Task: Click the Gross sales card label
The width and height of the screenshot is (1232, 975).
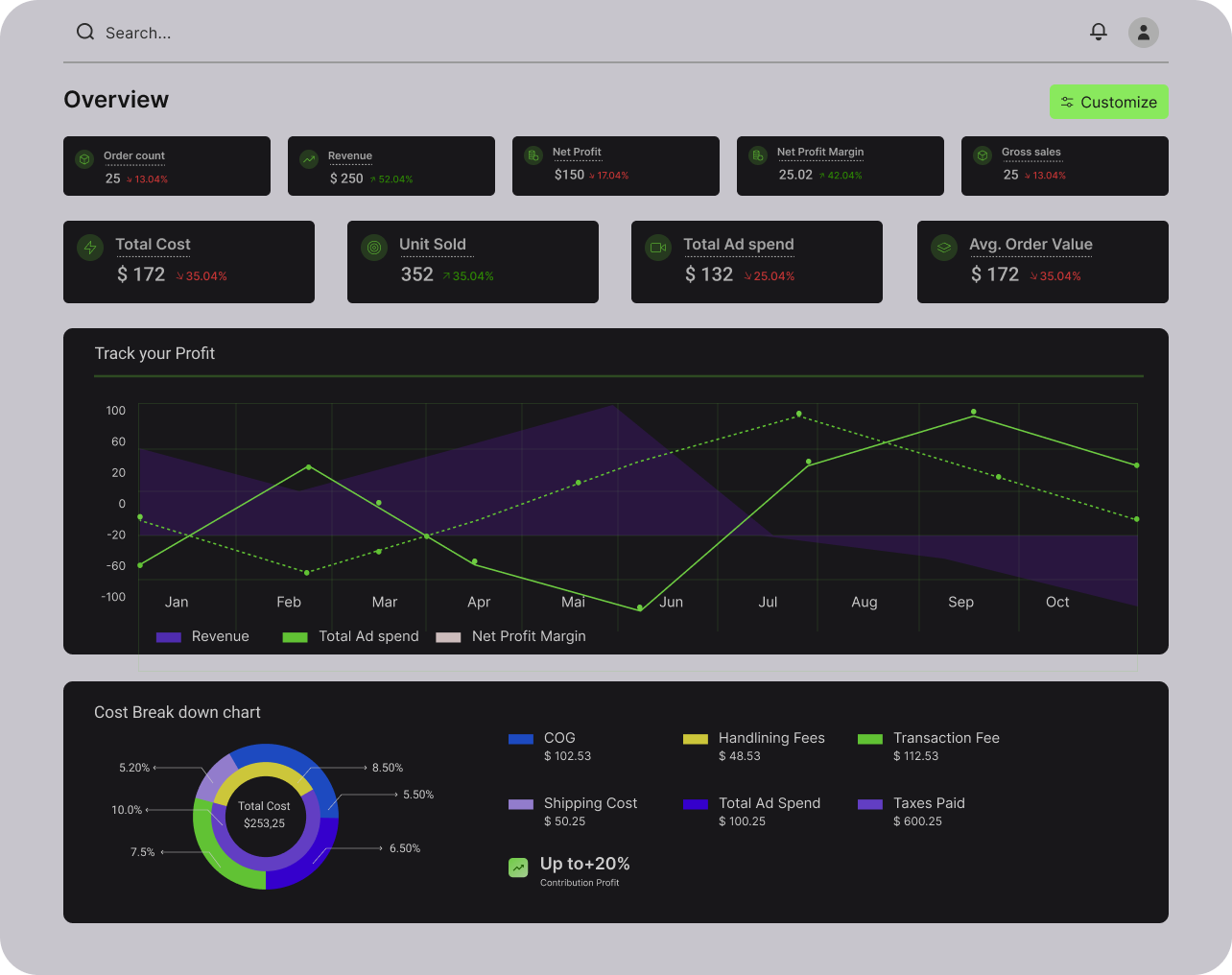Action: (1031, 152)
